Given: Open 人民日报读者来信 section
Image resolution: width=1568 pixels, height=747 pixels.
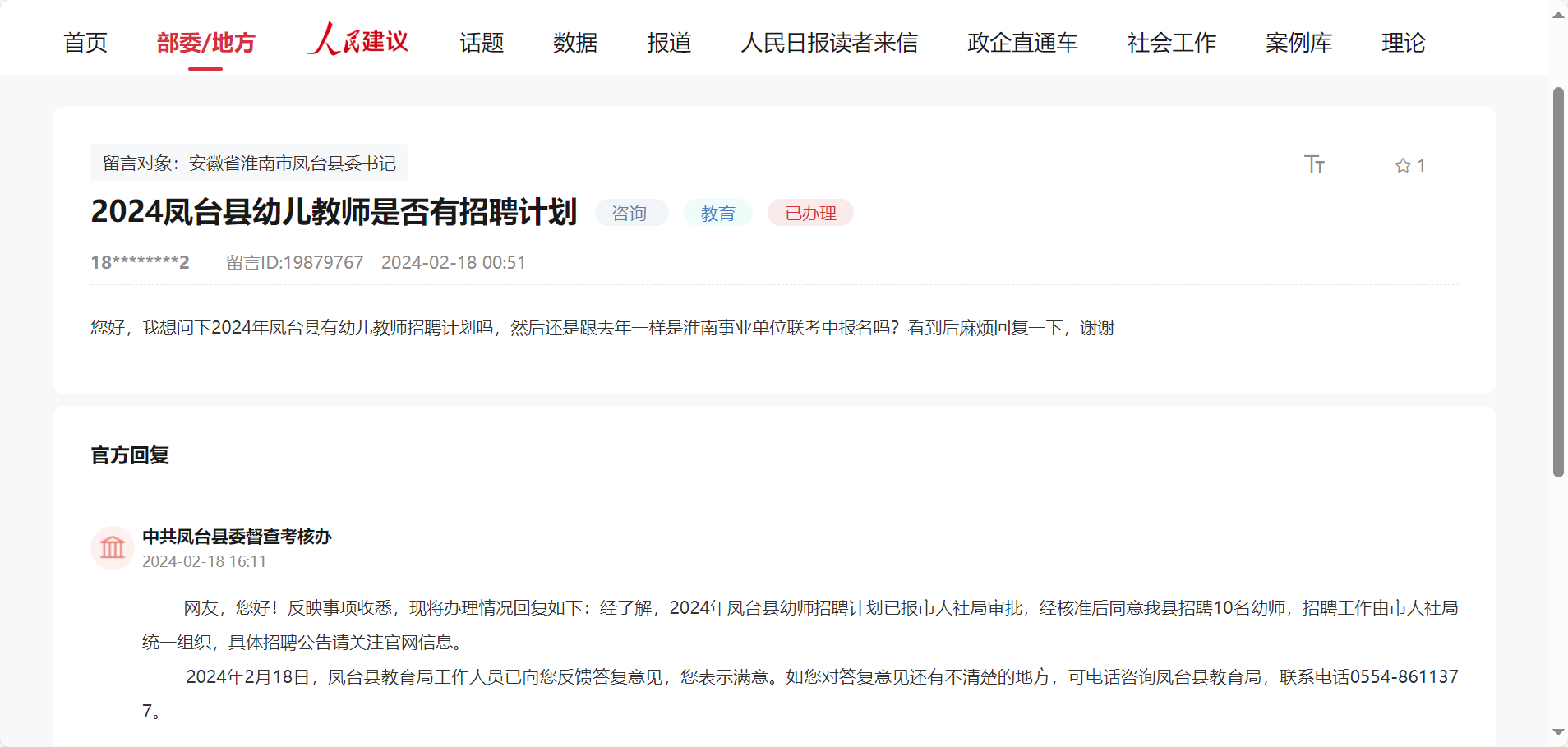Looking at the screenshot, I should coord(829,43).
